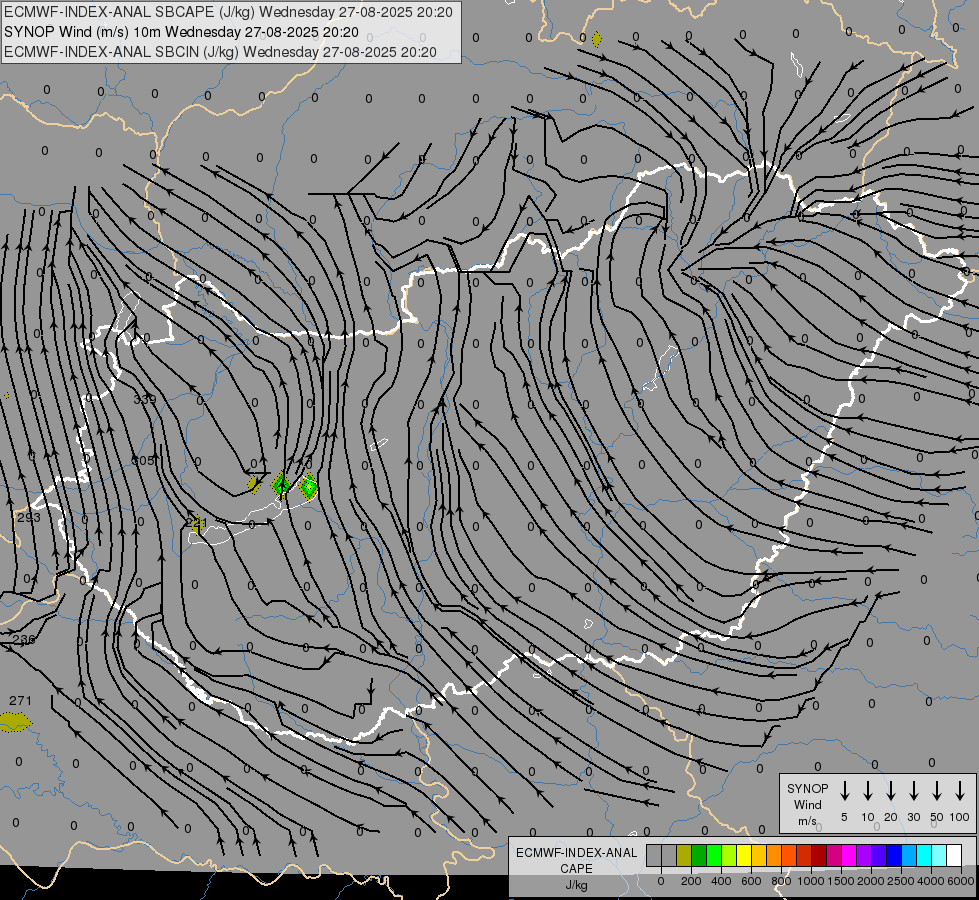Select the olive swatch in CAPE legend
The width and height of the screenshot is (979, 900).
(684, 855)
